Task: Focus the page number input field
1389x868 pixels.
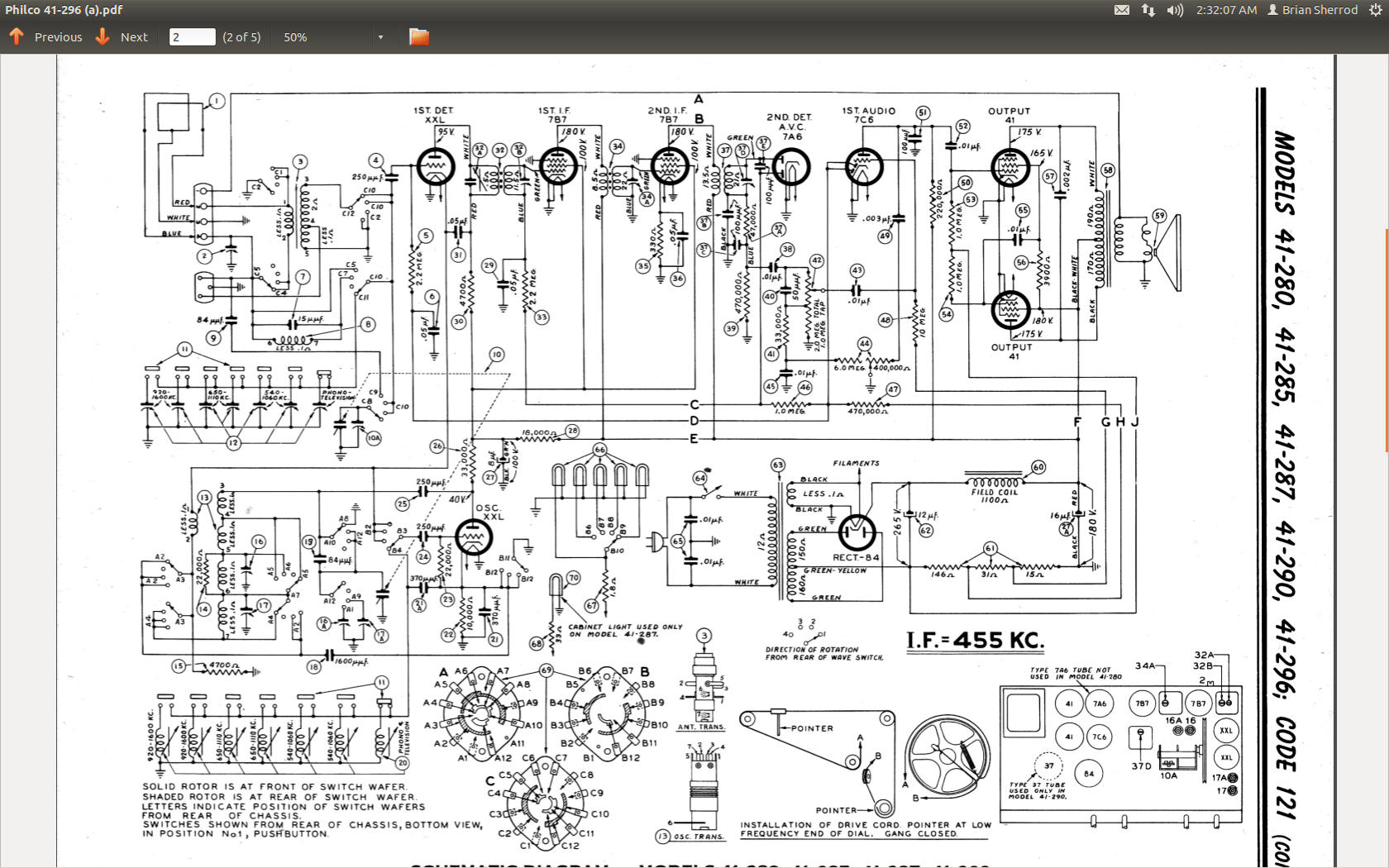Action: [192, 37]
